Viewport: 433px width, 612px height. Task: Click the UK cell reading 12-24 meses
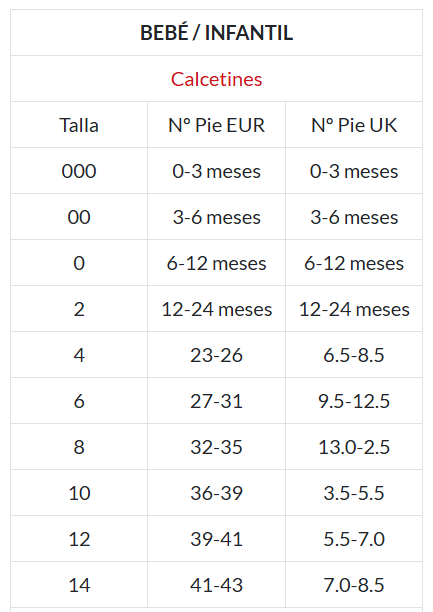[x=354, y=310]
